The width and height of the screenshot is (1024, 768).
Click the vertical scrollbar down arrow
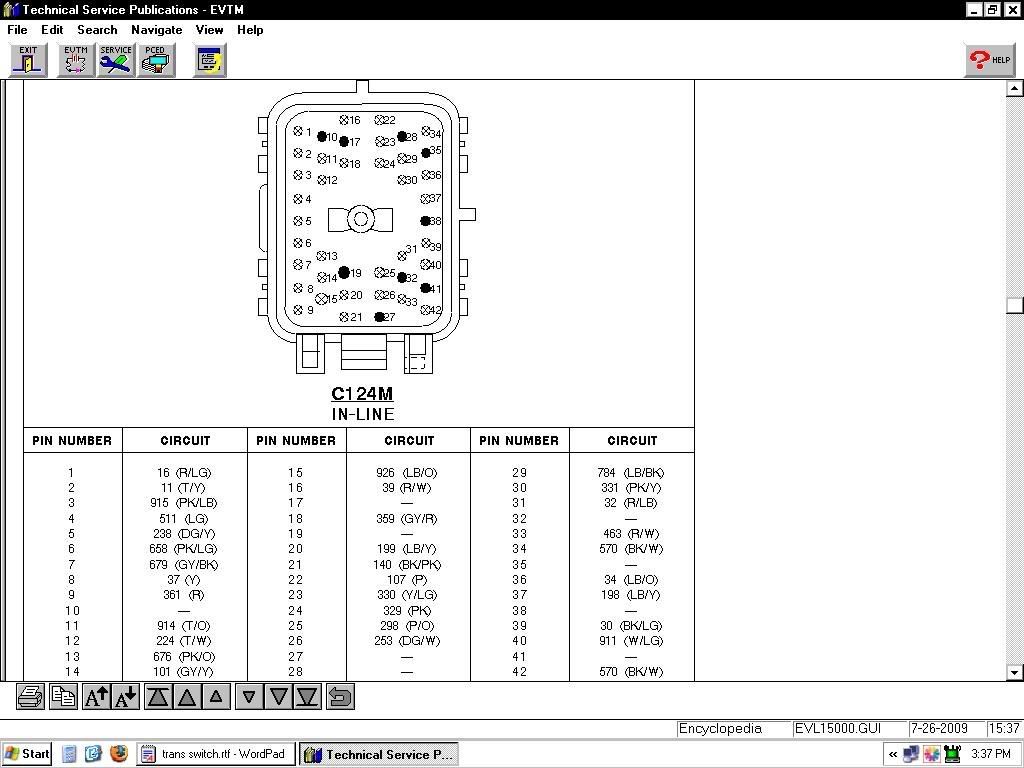1014,672
